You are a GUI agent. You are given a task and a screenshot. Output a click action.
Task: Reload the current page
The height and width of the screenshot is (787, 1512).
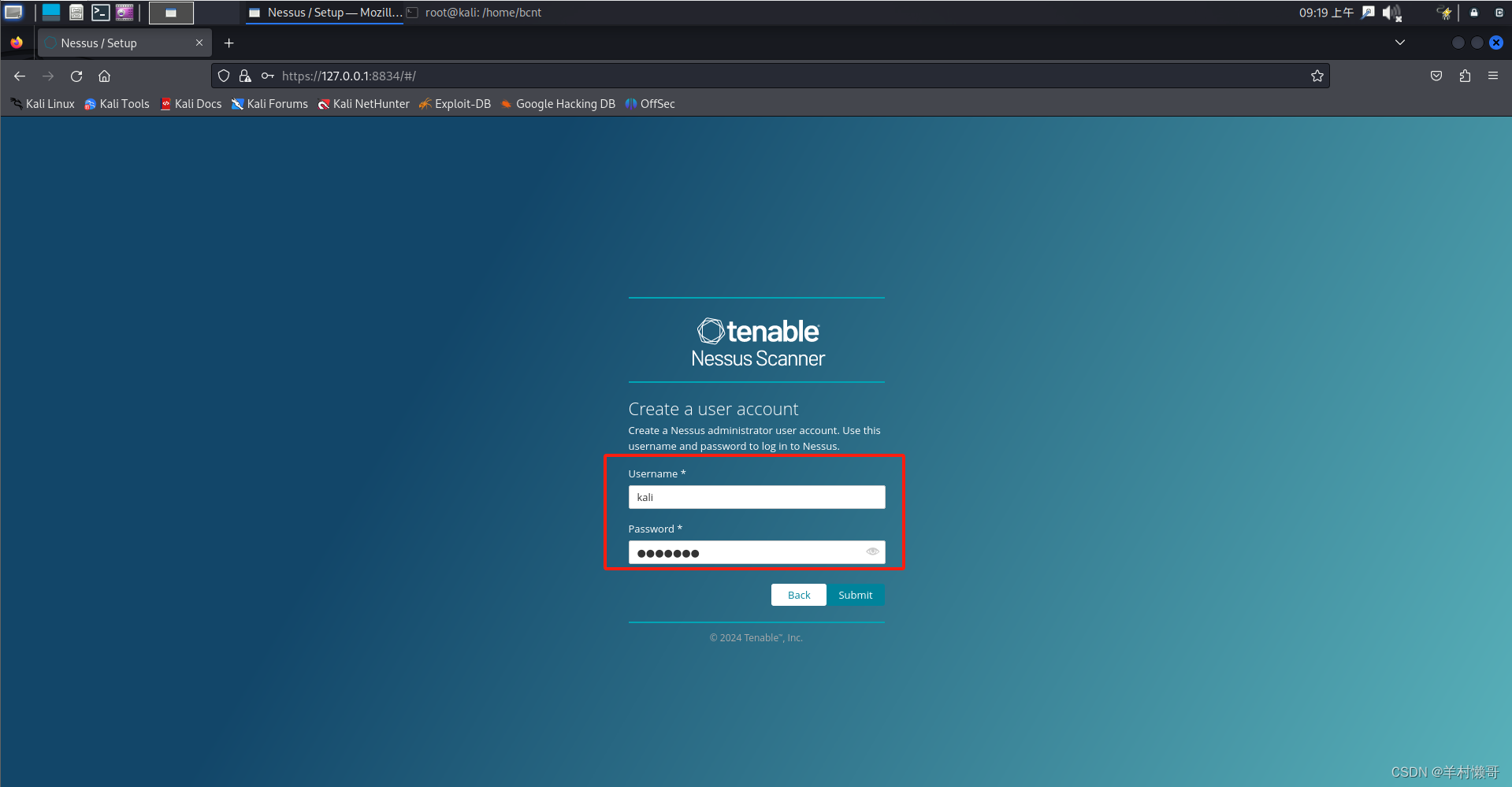[x=76, y=76]
